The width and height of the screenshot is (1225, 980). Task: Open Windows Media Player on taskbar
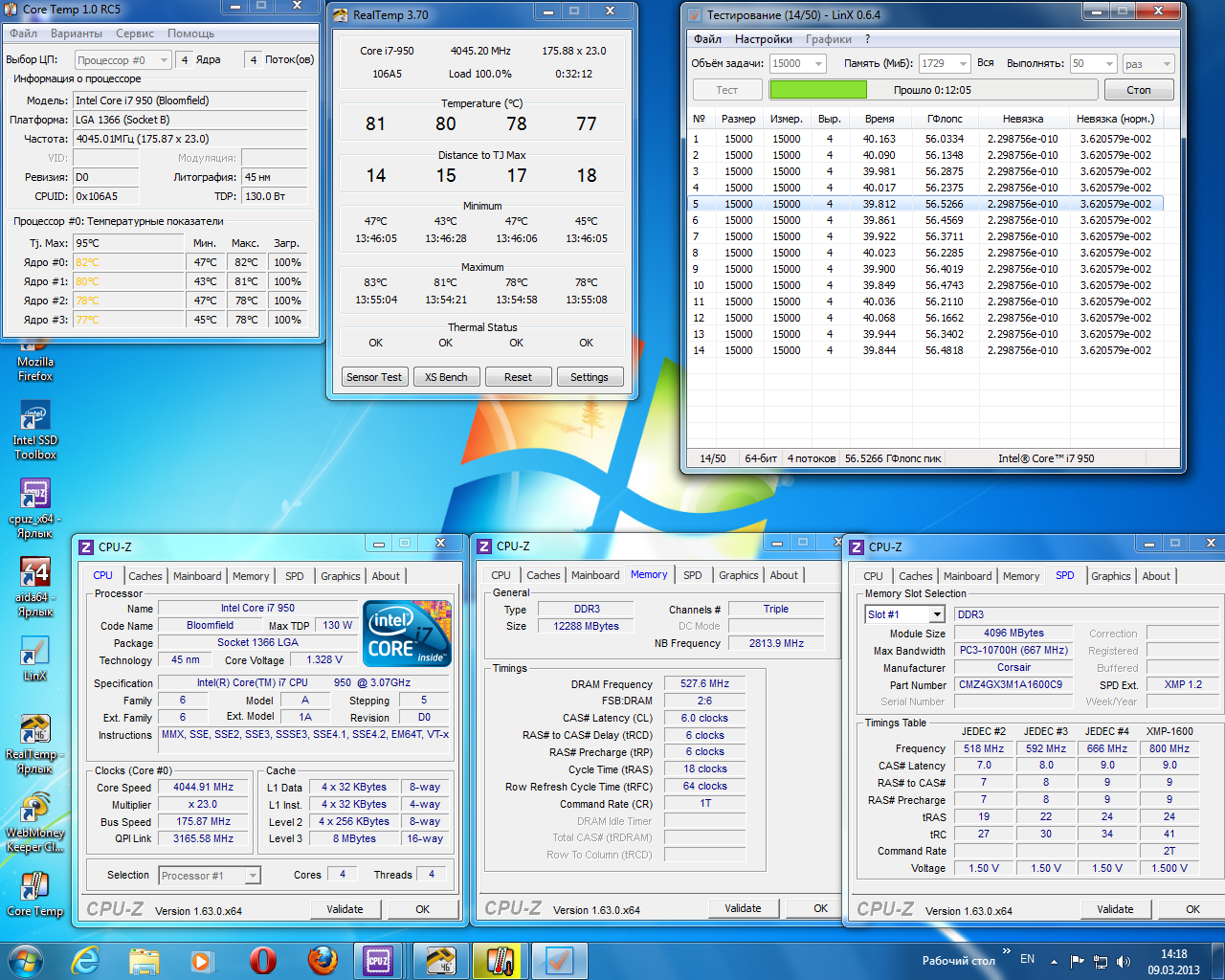click(201, 960)
